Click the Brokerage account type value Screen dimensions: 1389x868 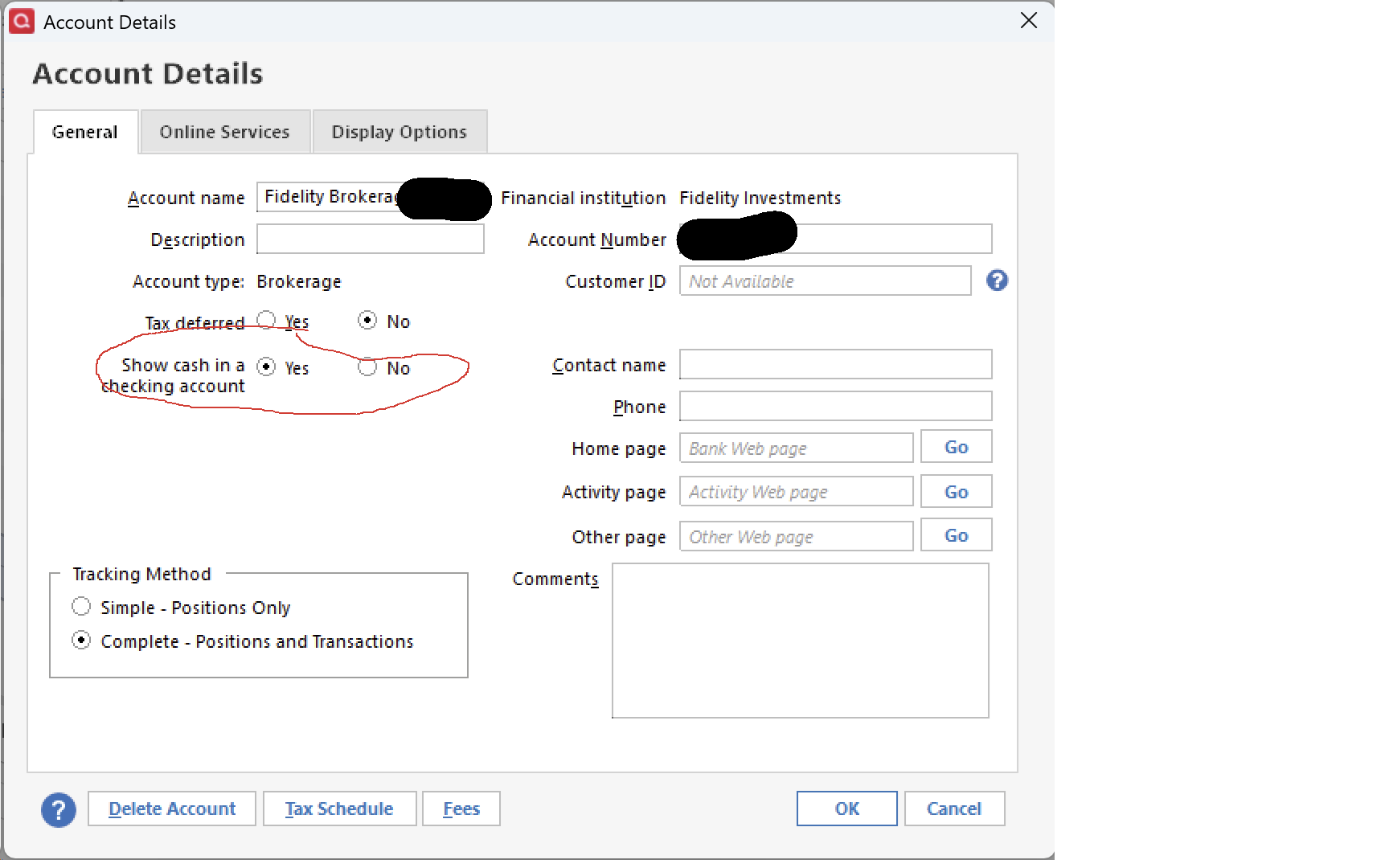point(299,281)
